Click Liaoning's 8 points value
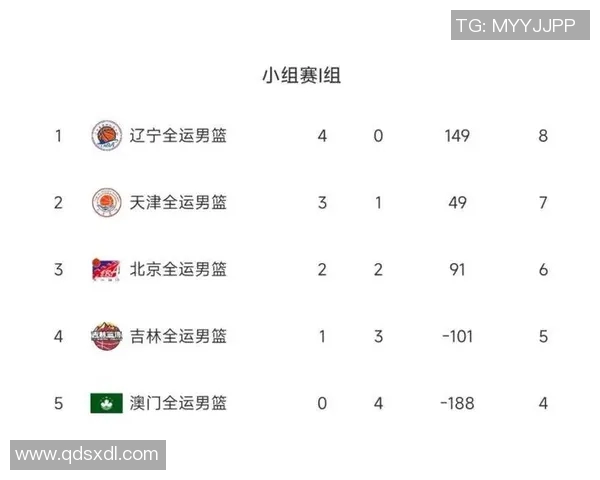The height and width of the screenshot is (480, 600). pos(543,135)
